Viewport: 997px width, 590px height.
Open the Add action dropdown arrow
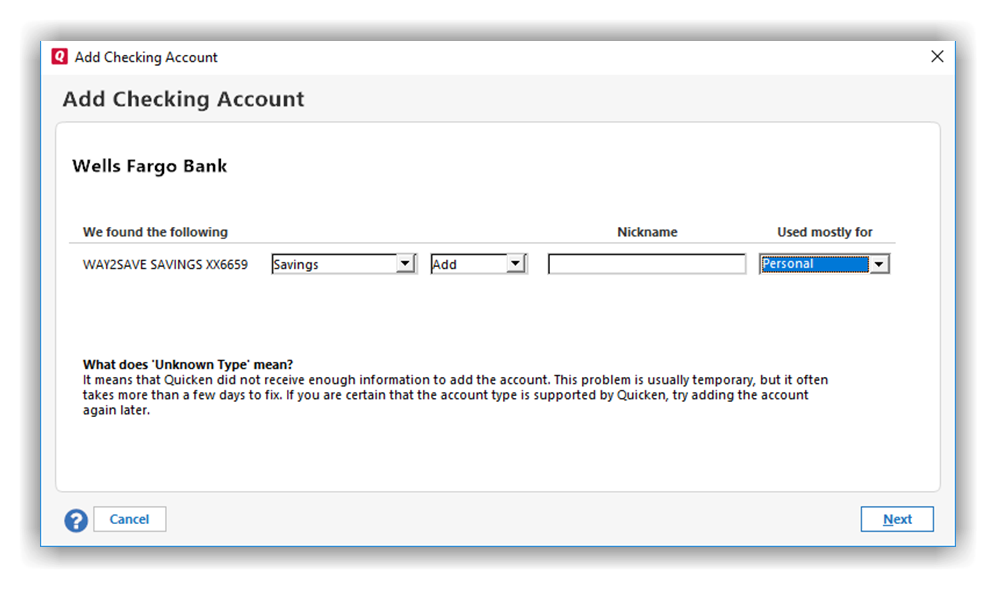coord(515,264)
